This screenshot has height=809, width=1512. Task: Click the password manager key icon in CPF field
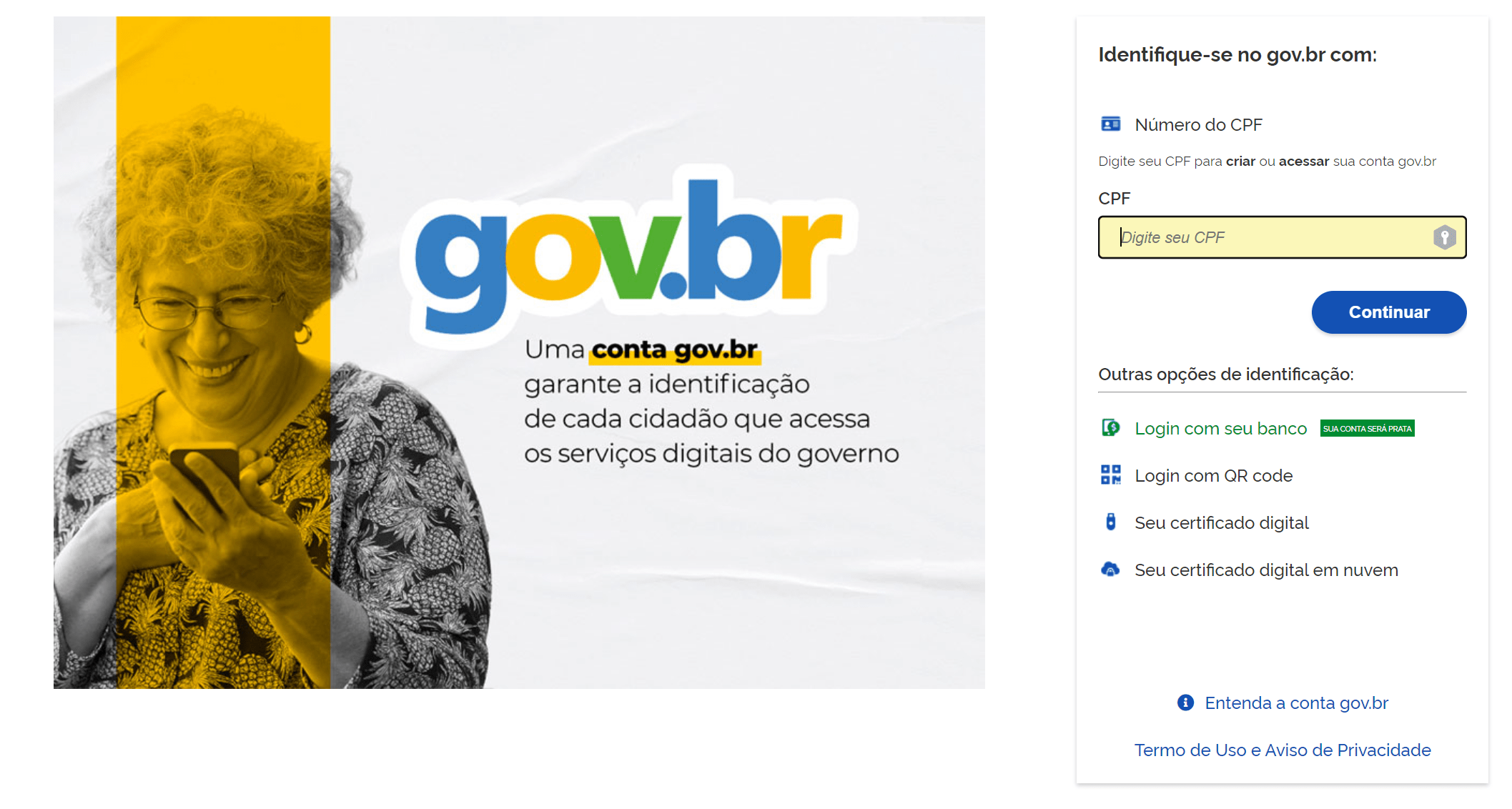coord(1444,237)
